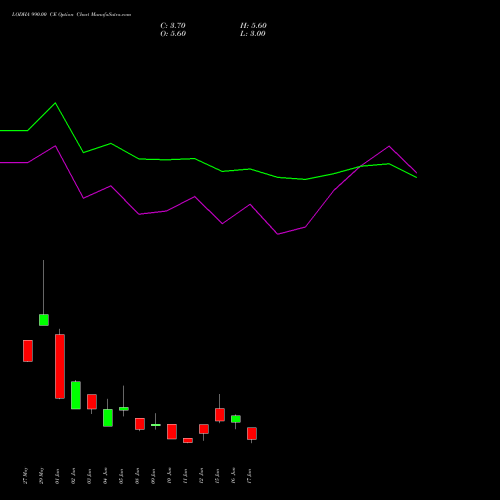The height and width of the screenshot is (500, 500).
Task: Click the chart title text at top left
Action: point(71,15)
